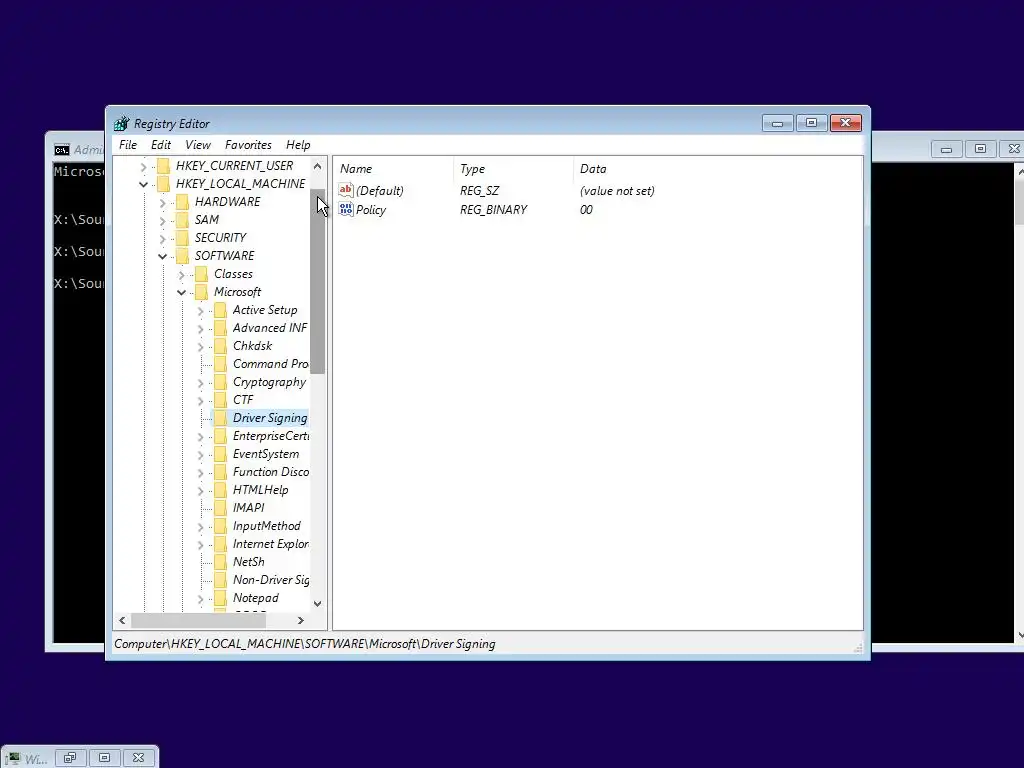Click the tree pane scroll up arrow
The width and height of the screenshot is (1024, 768).
pyautogui.click(x=317, y=166)
